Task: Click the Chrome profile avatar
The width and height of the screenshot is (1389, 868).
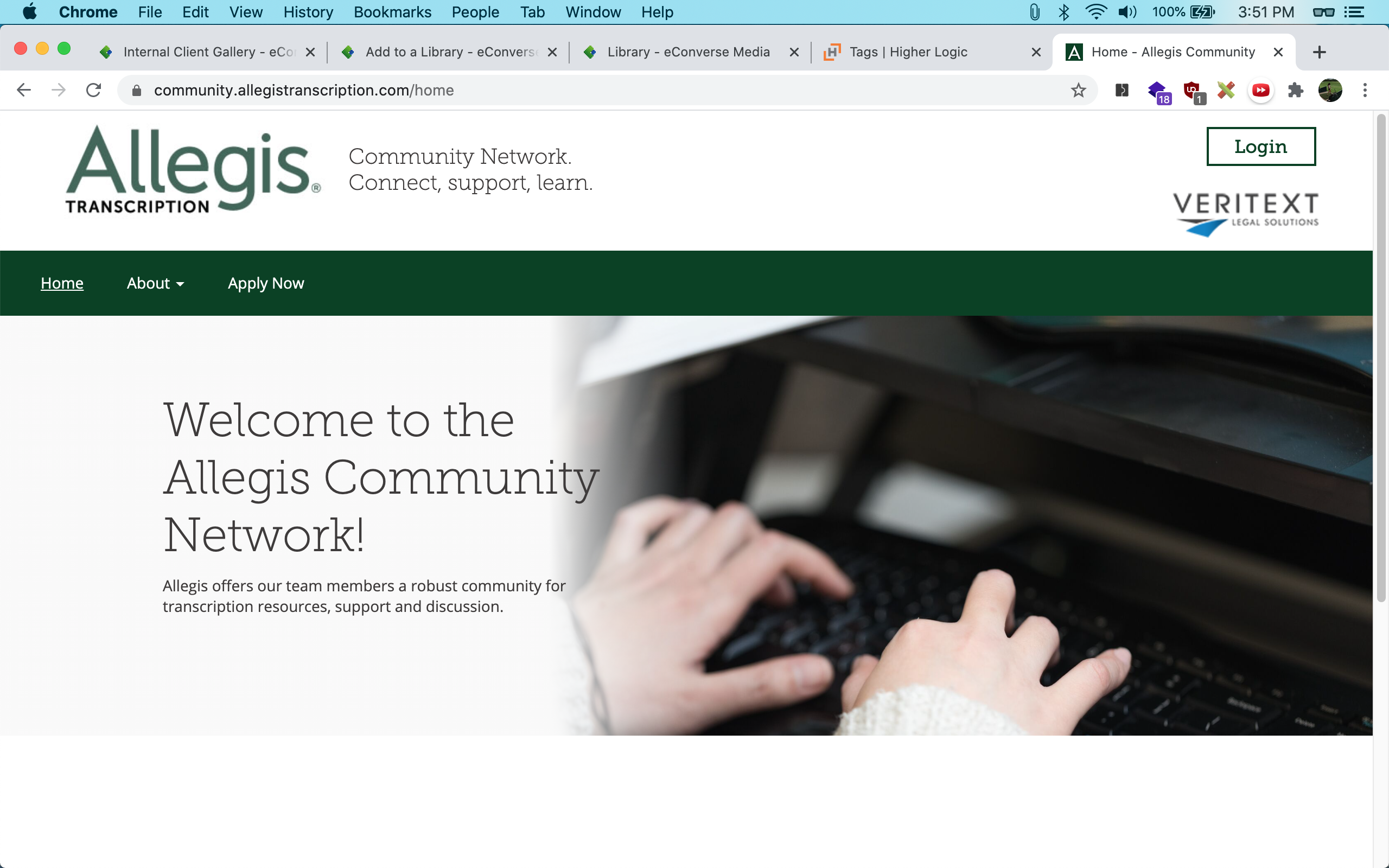Action: click(1330, 90)
